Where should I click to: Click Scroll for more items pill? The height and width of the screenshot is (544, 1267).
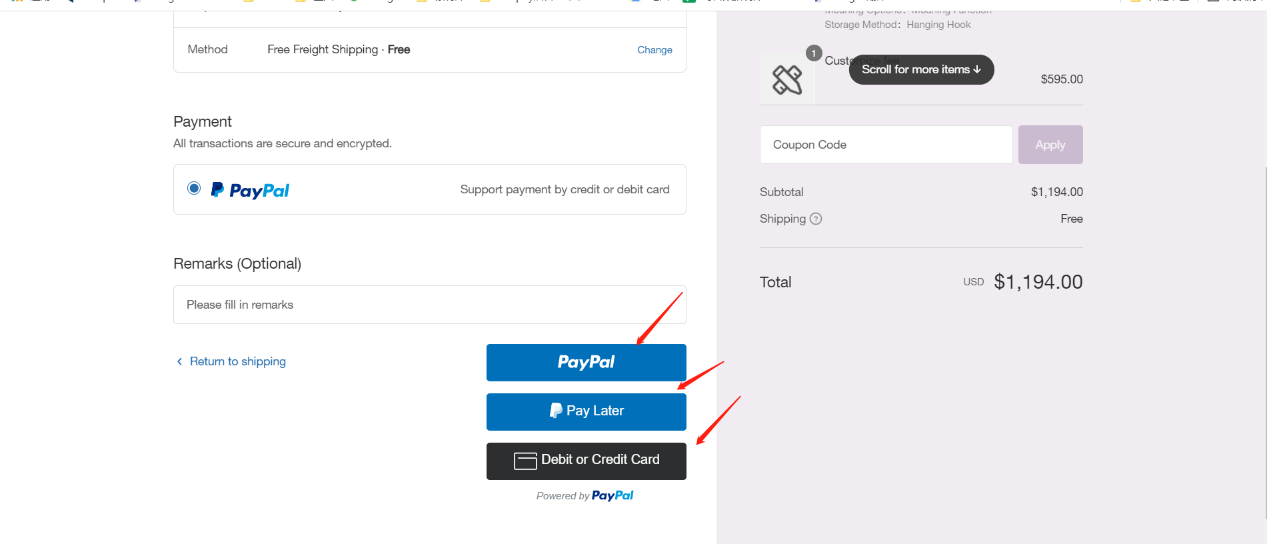(921, 69)
